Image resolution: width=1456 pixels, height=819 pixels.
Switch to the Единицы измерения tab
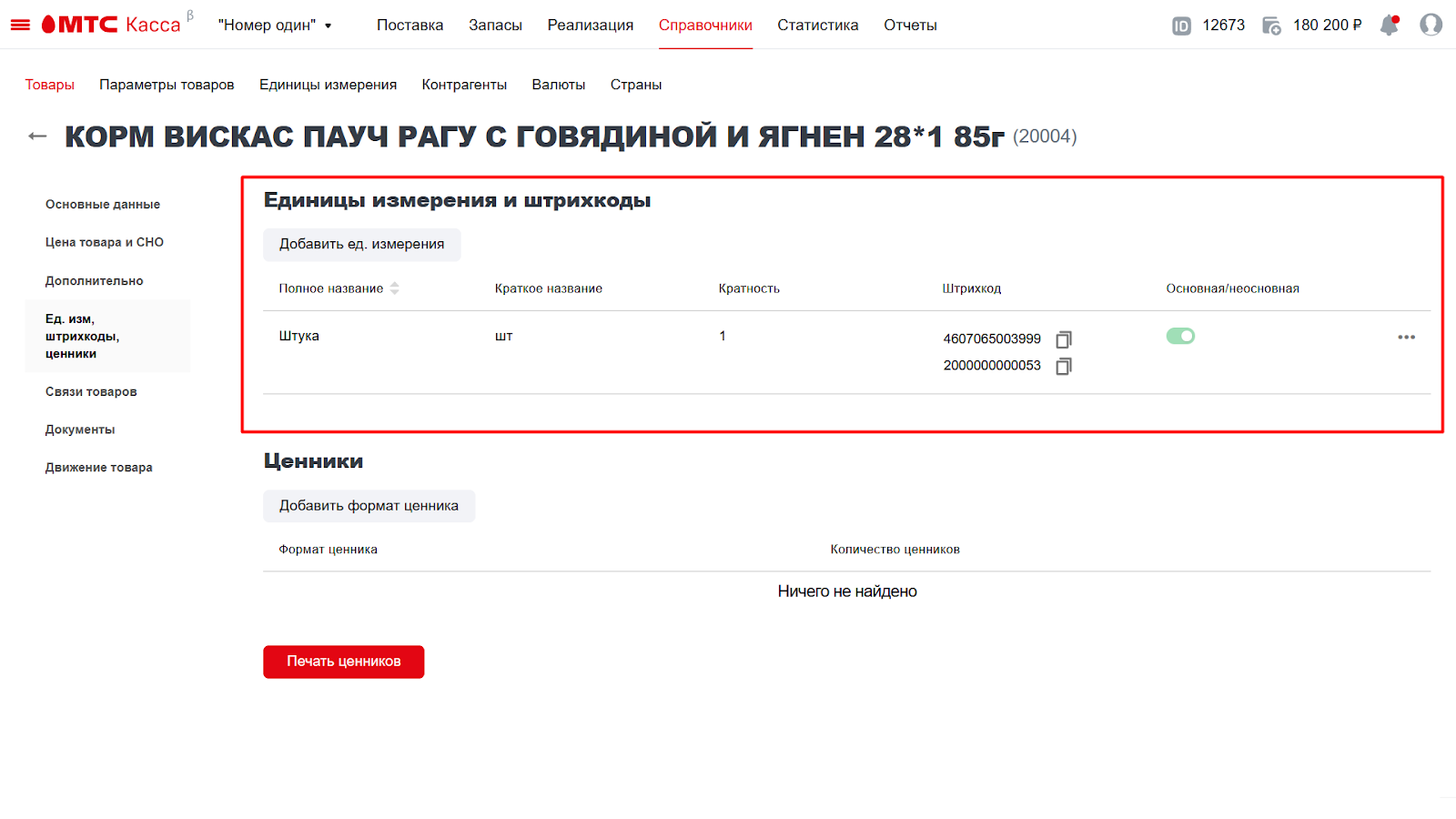tap(328, 85)
